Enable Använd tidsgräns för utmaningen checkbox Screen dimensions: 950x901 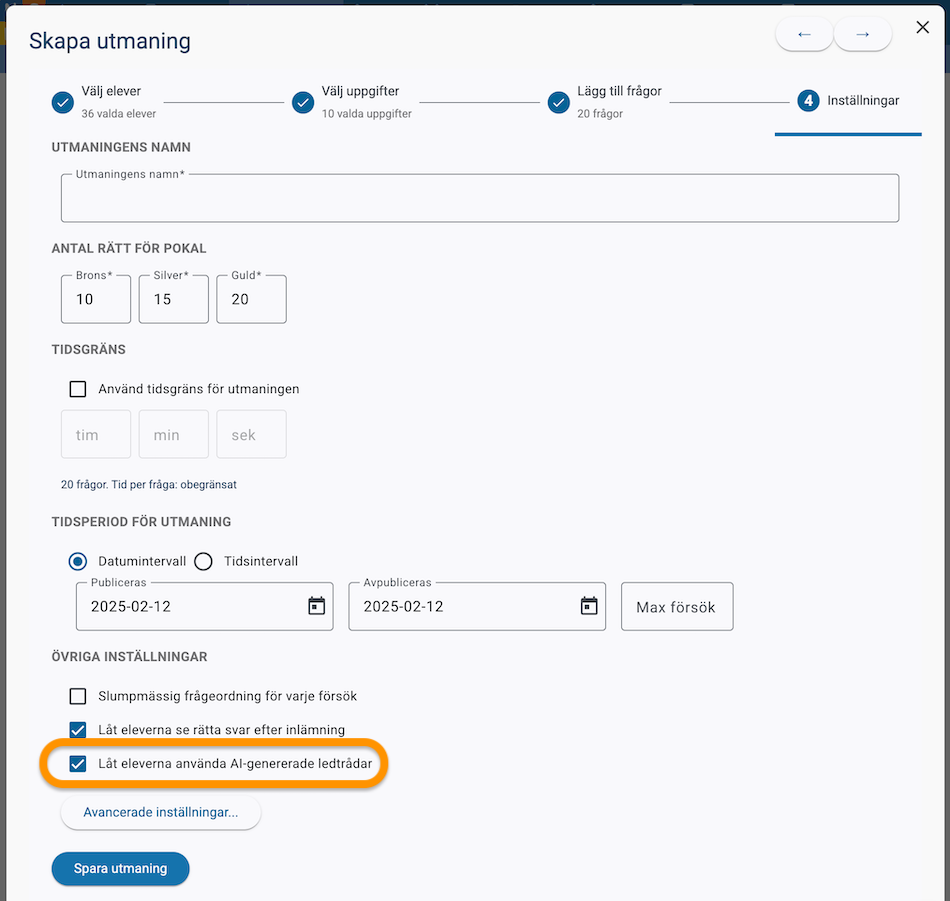(x=78, y=389)
